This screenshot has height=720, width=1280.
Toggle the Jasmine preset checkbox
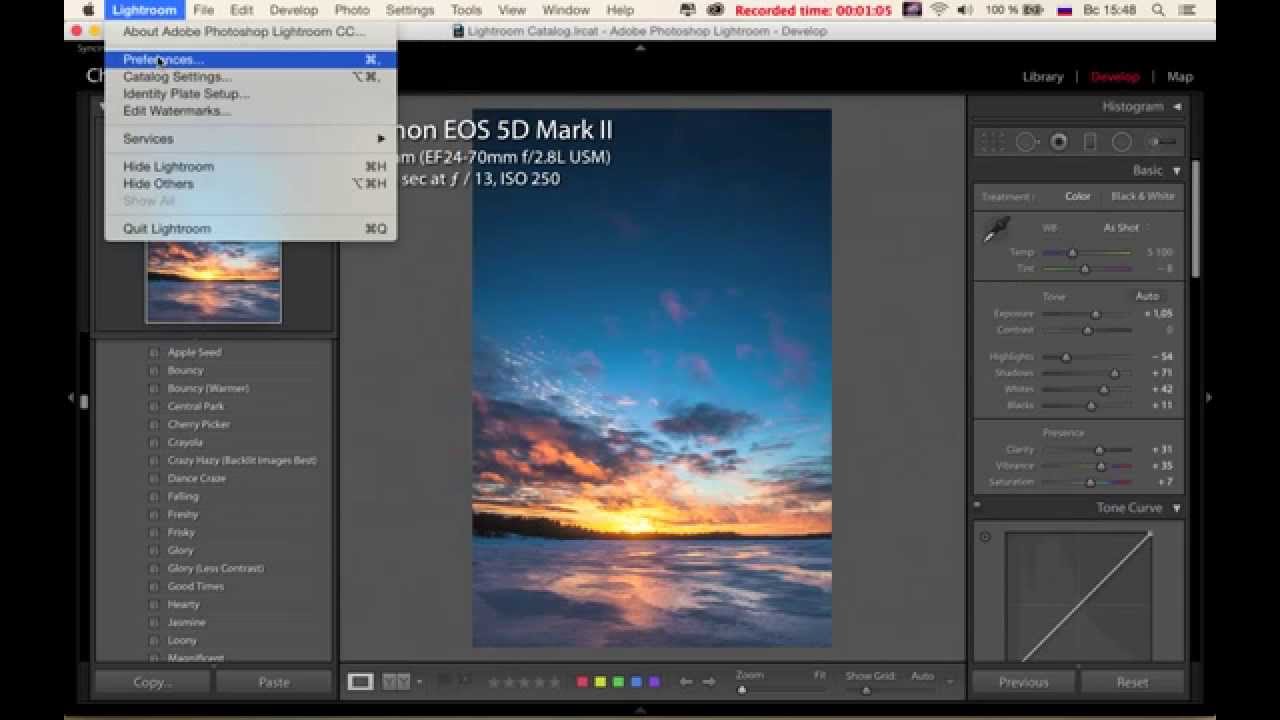point(154,622)
